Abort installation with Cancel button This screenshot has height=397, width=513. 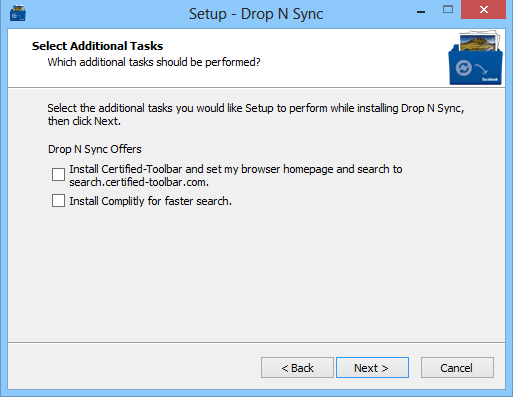tap(457, 368)
